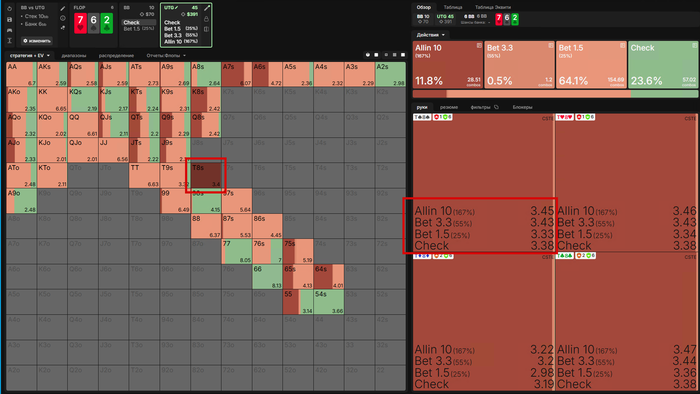Screen dimensions: 700x394
Task: Click the tag icon next to фильтры
Action: click(496, 107)
